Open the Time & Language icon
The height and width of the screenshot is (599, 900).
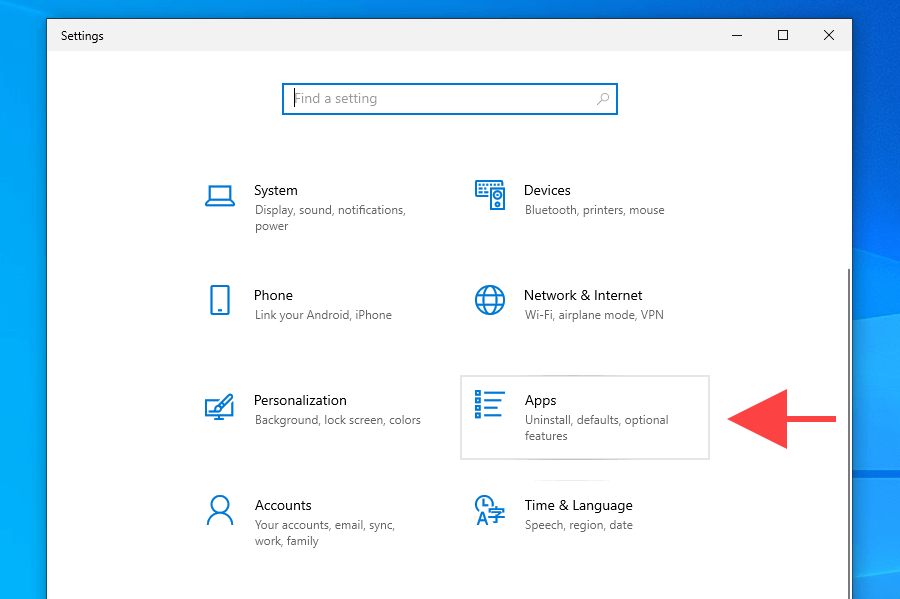(490, 511)
